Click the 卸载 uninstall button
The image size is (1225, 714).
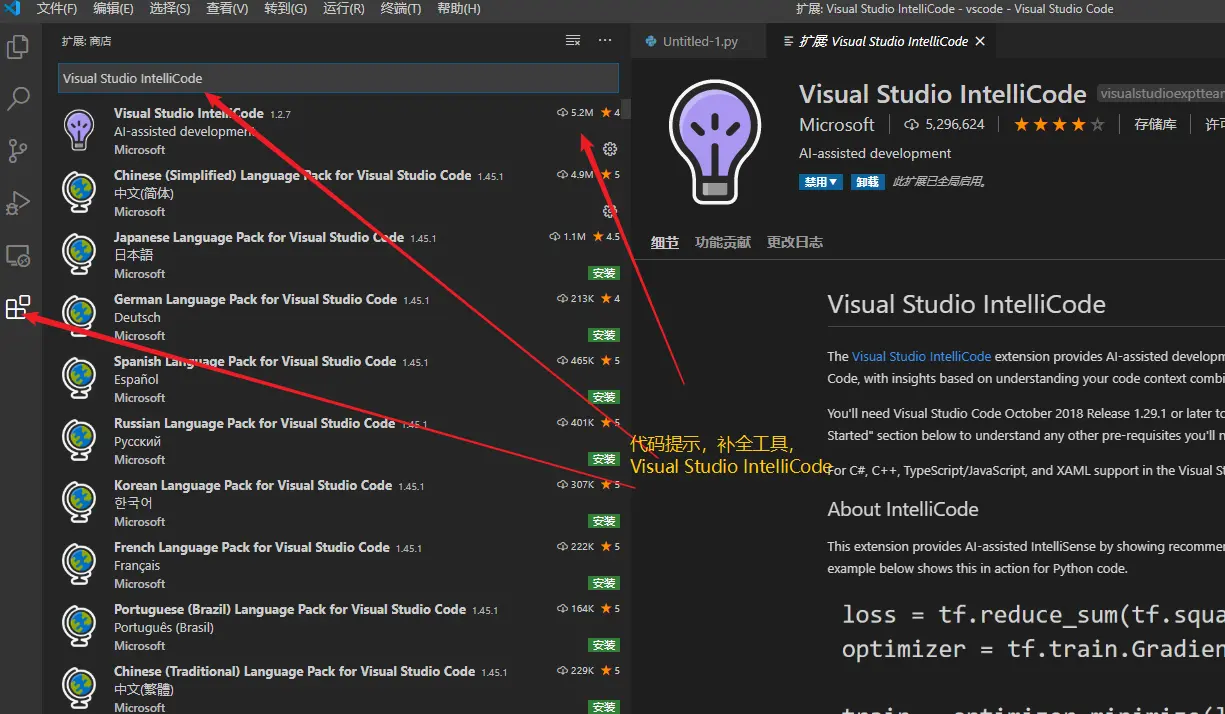pyautogui.click(x=866, y=182)
